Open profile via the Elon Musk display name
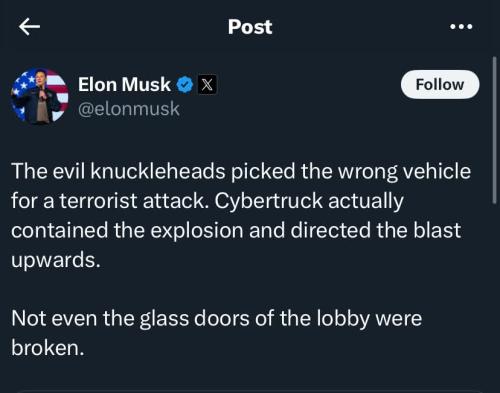Screen dimensions: 500x393 pos(124,84)
